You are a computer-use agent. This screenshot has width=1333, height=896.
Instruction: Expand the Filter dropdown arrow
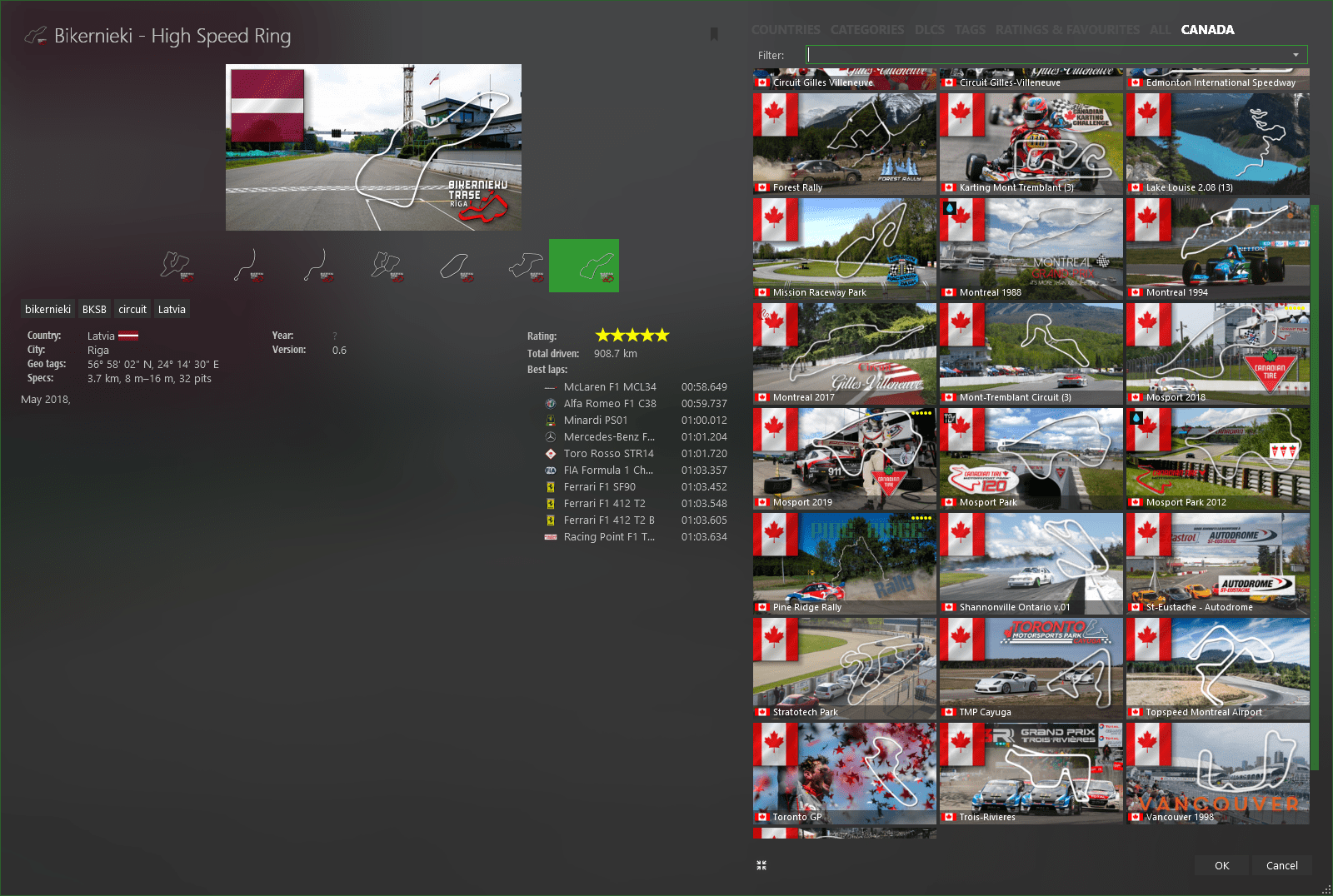(1296, 55)
